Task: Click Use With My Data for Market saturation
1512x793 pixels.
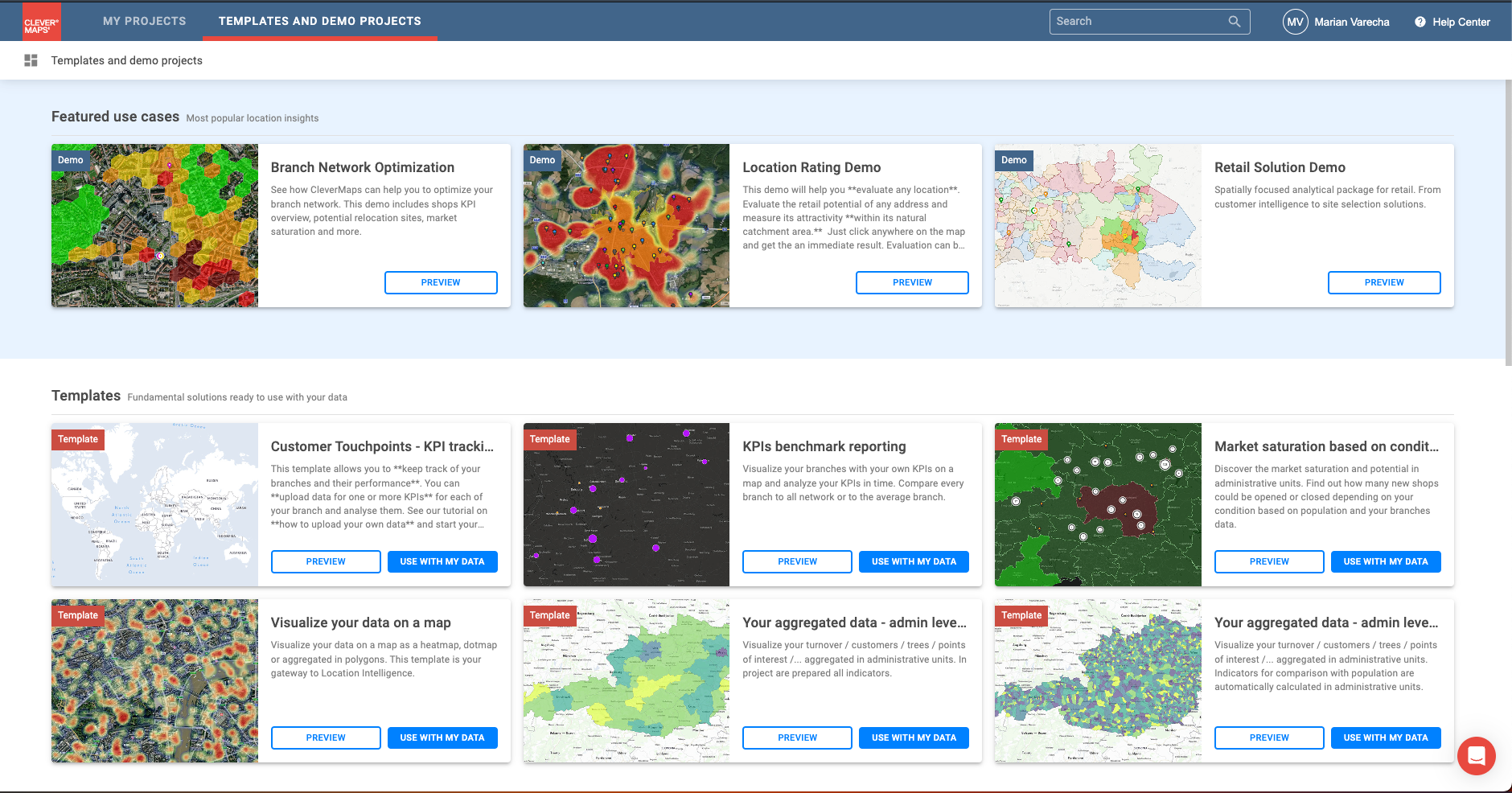Action: coord(1385,561)
